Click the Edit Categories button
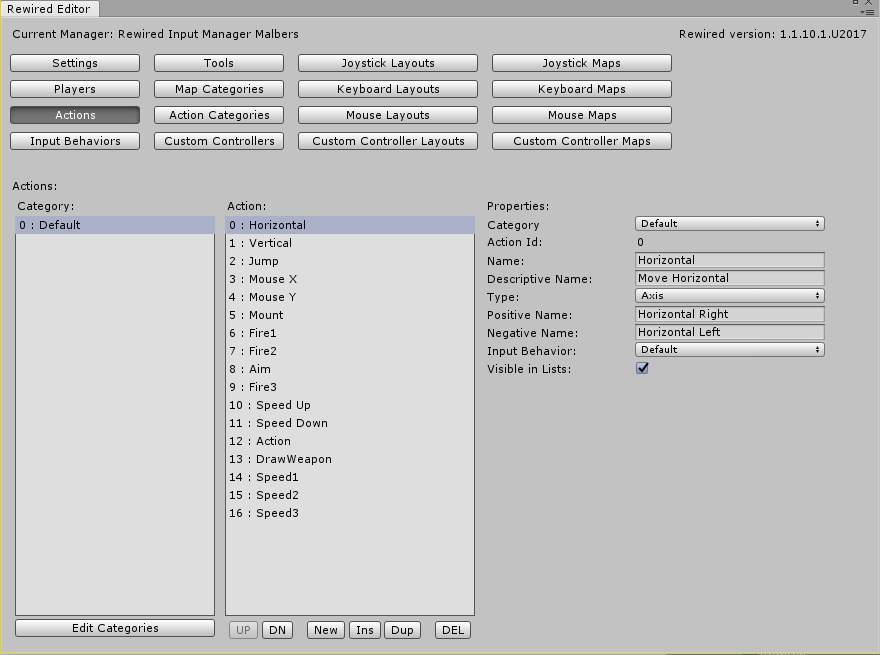The height and width of the screenshot is (655, 880). click(x=115, y=628)
